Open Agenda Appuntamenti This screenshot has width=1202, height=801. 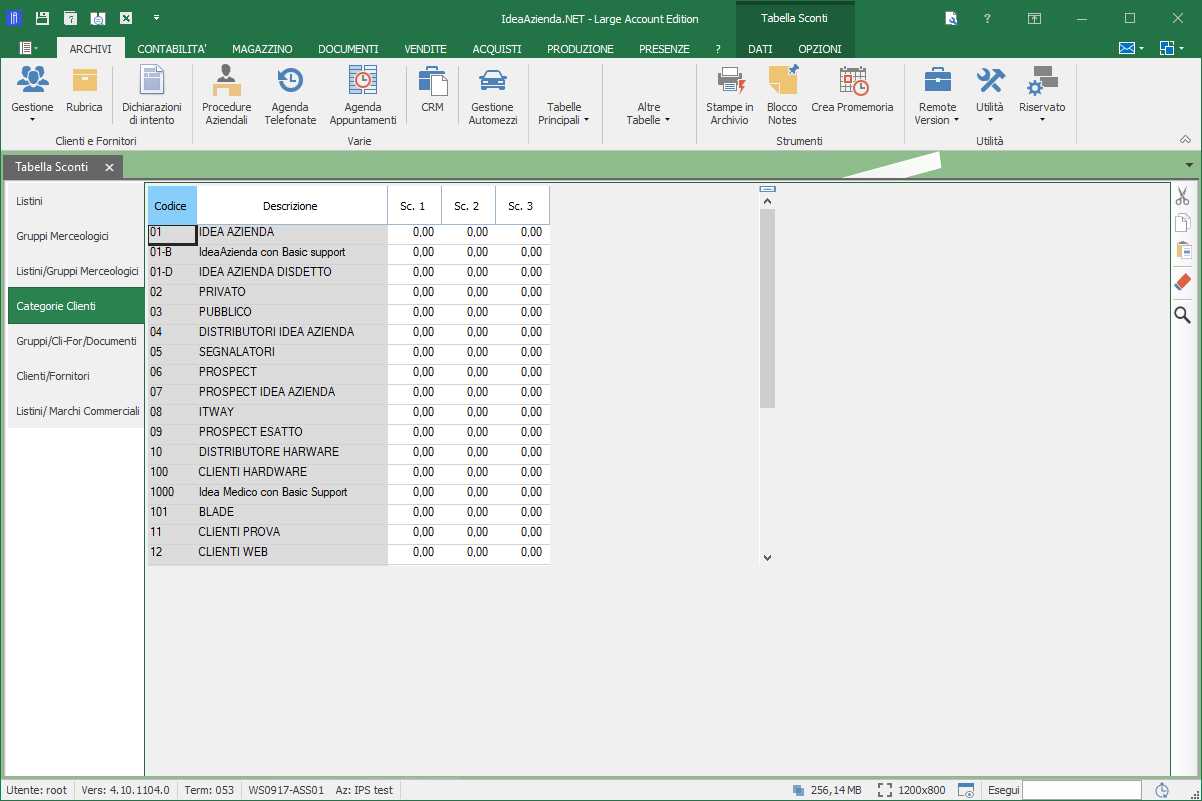[x=363, y=95]
